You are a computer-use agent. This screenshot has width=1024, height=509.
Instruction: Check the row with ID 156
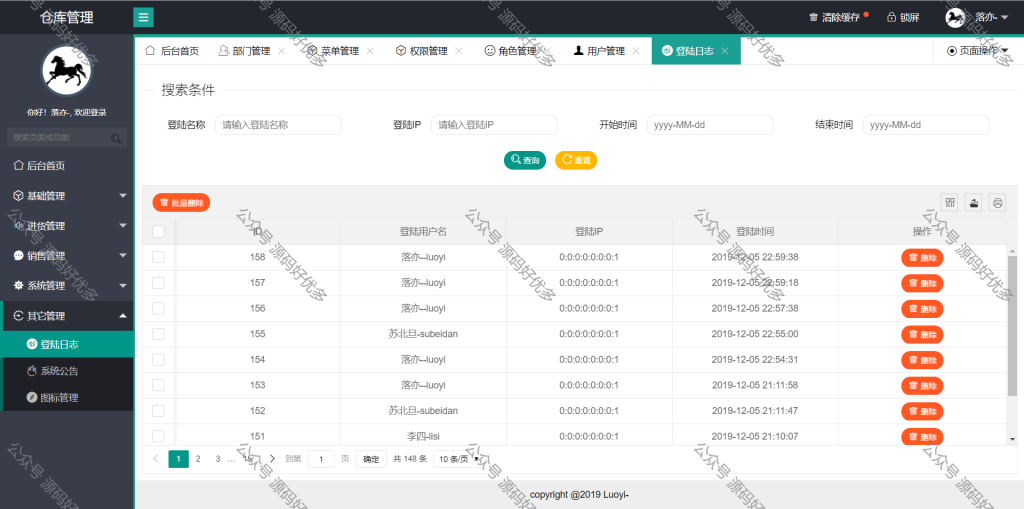158,308
